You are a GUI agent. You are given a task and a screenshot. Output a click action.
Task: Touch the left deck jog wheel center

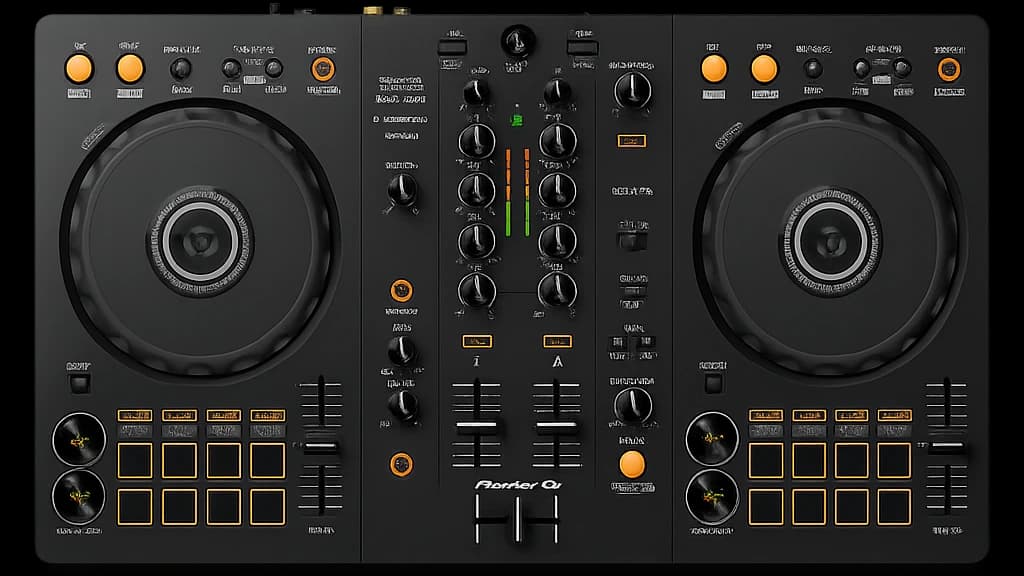[200, 242]
